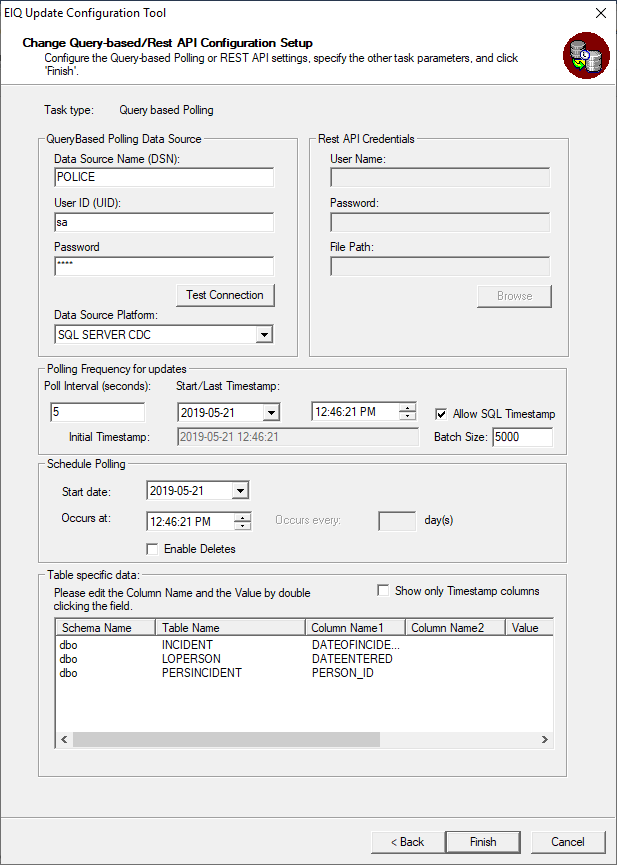The image size is (617, 865).
Task: Click the Test Connection button
Action: point(225,295)
